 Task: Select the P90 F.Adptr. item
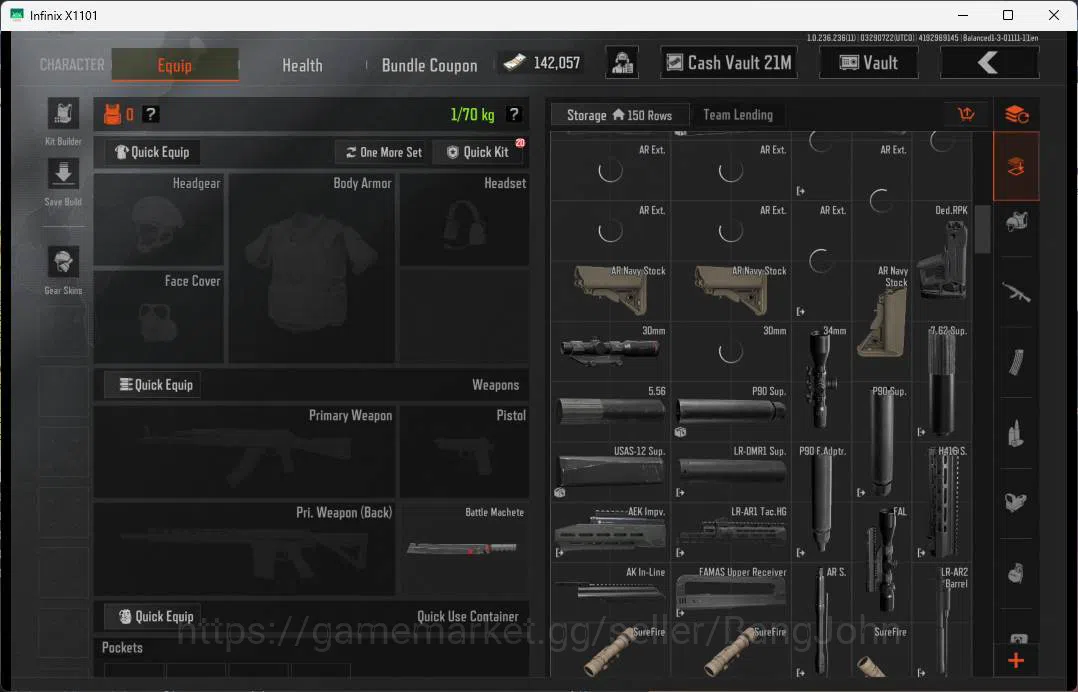coord(821,500)
